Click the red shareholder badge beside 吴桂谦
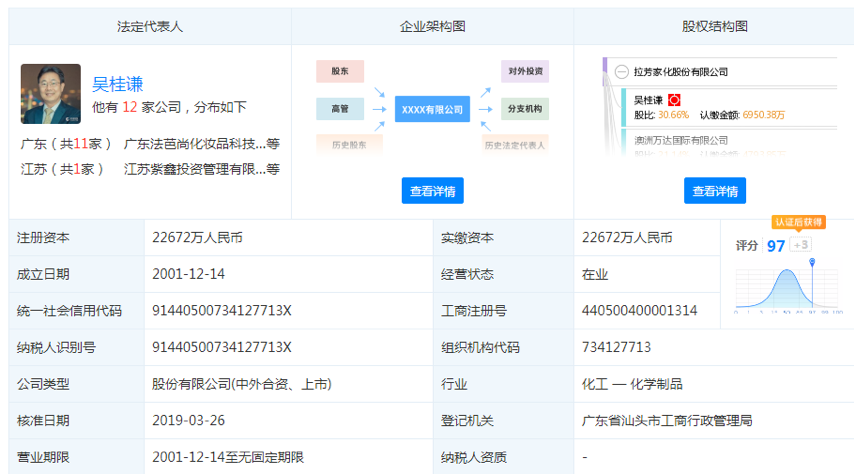The height and width of the screenshot is (474, 854). (674, 100)
